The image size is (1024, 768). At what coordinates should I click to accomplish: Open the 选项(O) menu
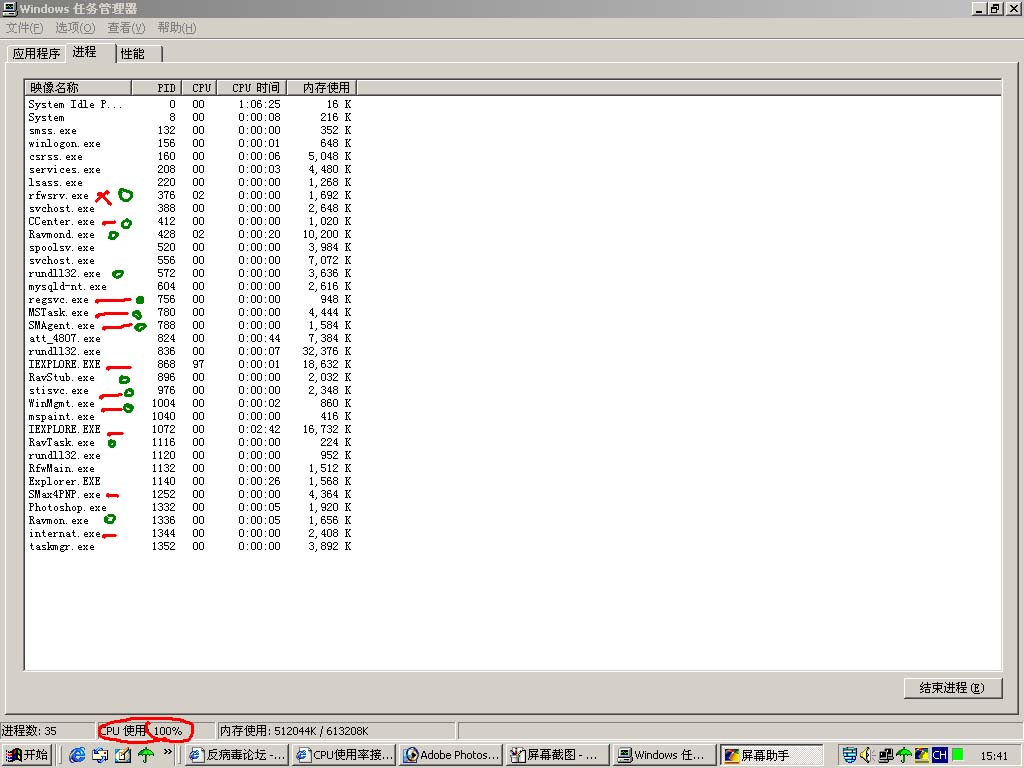pos(75,27)
